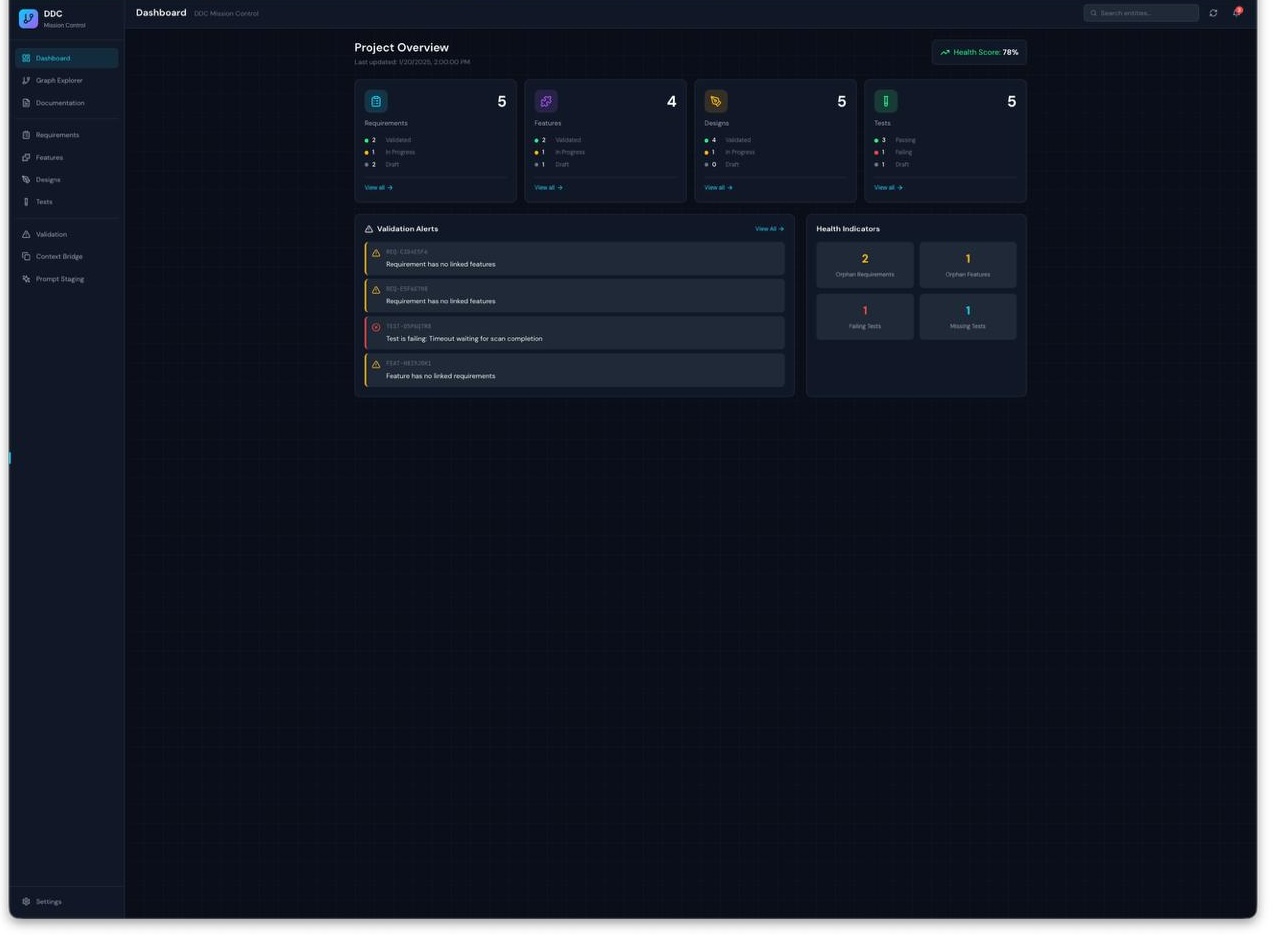Click the purple Features icon on its card

(546, 101)
